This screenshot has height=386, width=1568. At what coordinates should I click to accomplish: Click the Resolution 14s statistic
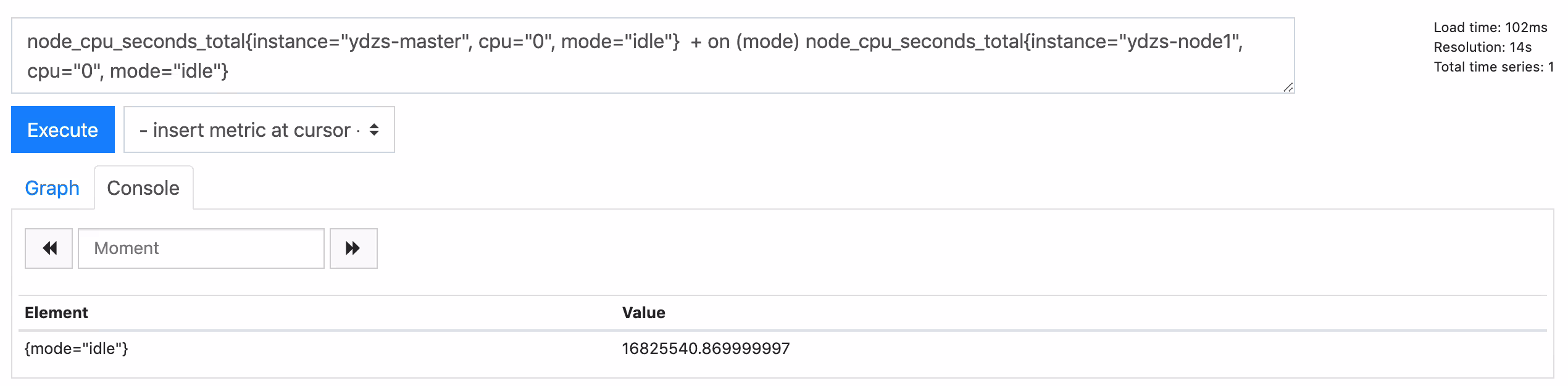coord(1482,47)
